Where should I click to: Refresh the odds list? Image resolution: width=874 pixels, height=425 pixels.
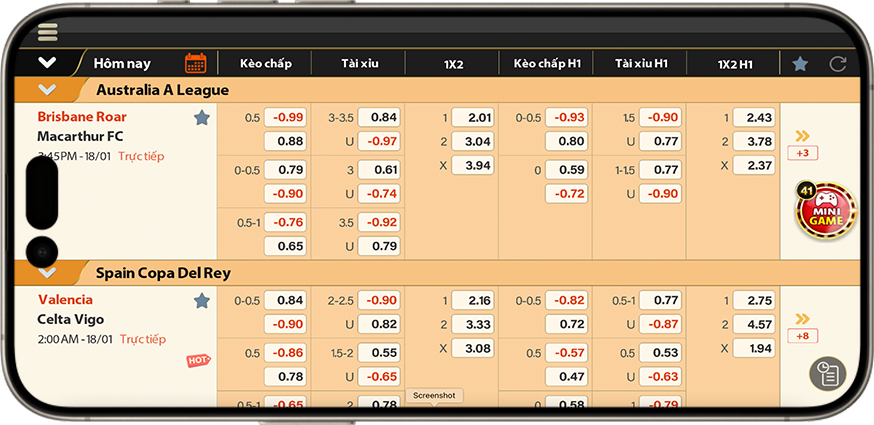tap(838, 63)
